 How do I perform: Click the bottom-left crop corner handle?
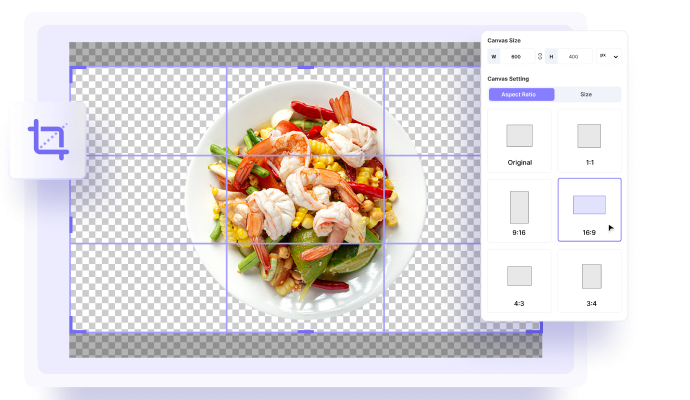[x=73, y=328]
